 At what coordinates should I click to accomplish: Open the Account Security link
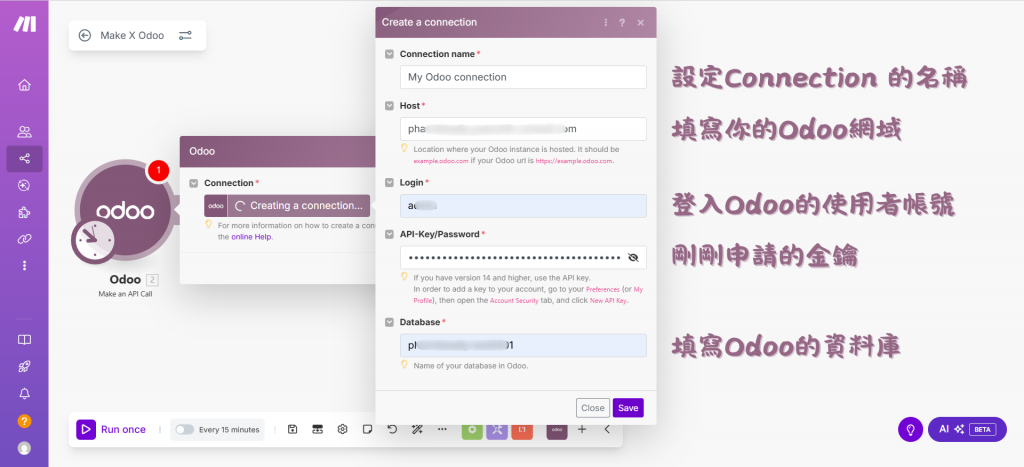[x=514, y=300]
